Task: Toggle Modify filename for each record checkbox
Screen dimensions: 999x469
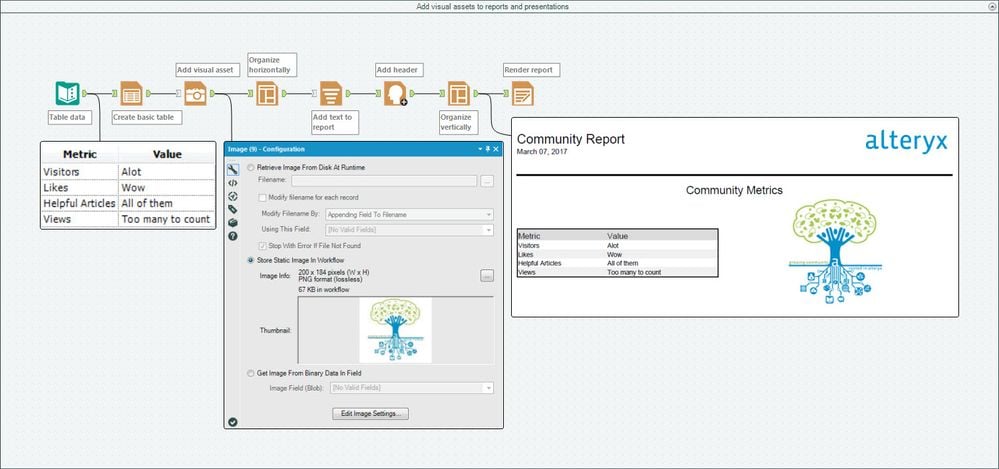Action: pyautogui.click(x=262, y=198)
